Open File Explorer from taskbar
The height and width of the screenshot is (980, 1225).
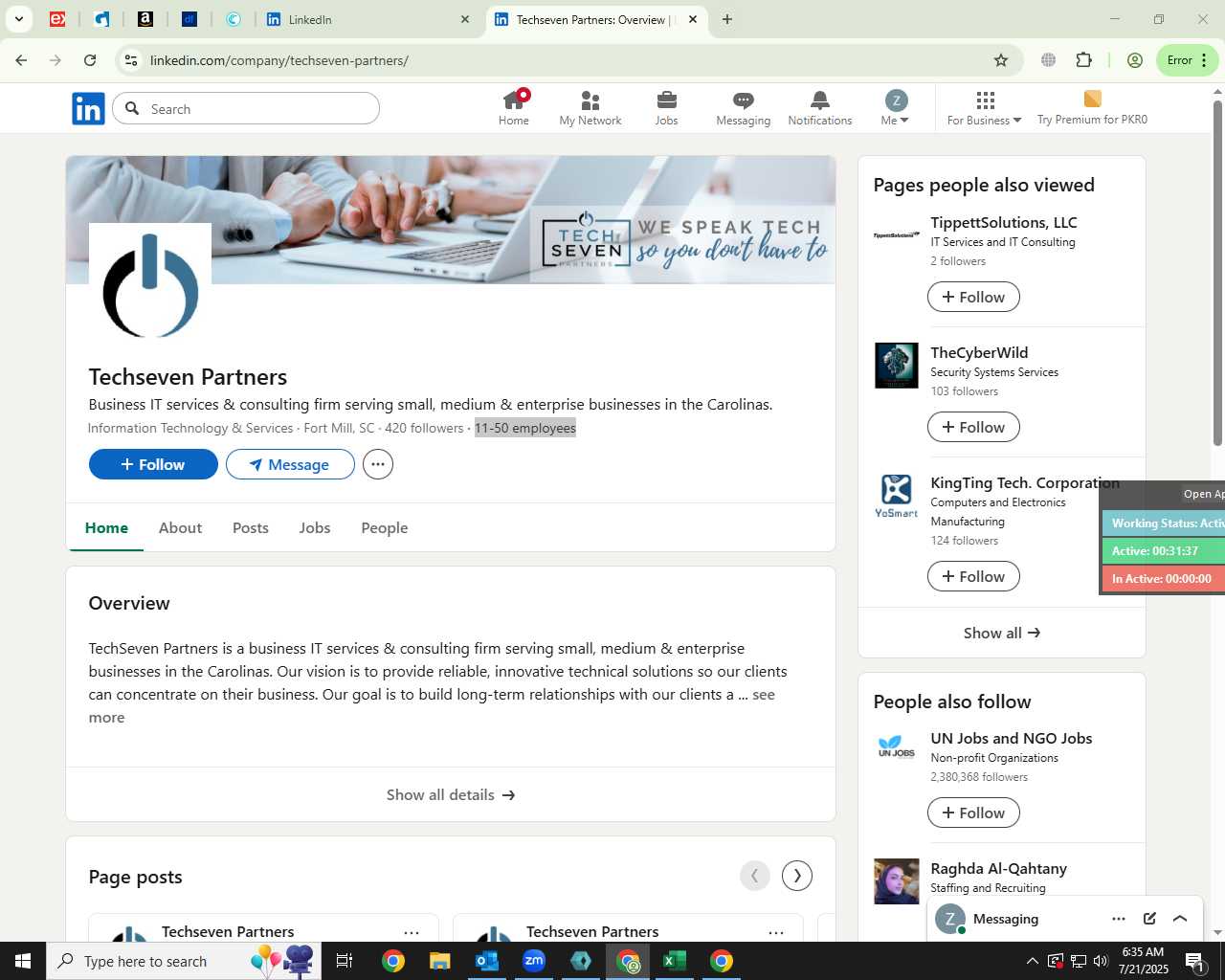(439, 961)
